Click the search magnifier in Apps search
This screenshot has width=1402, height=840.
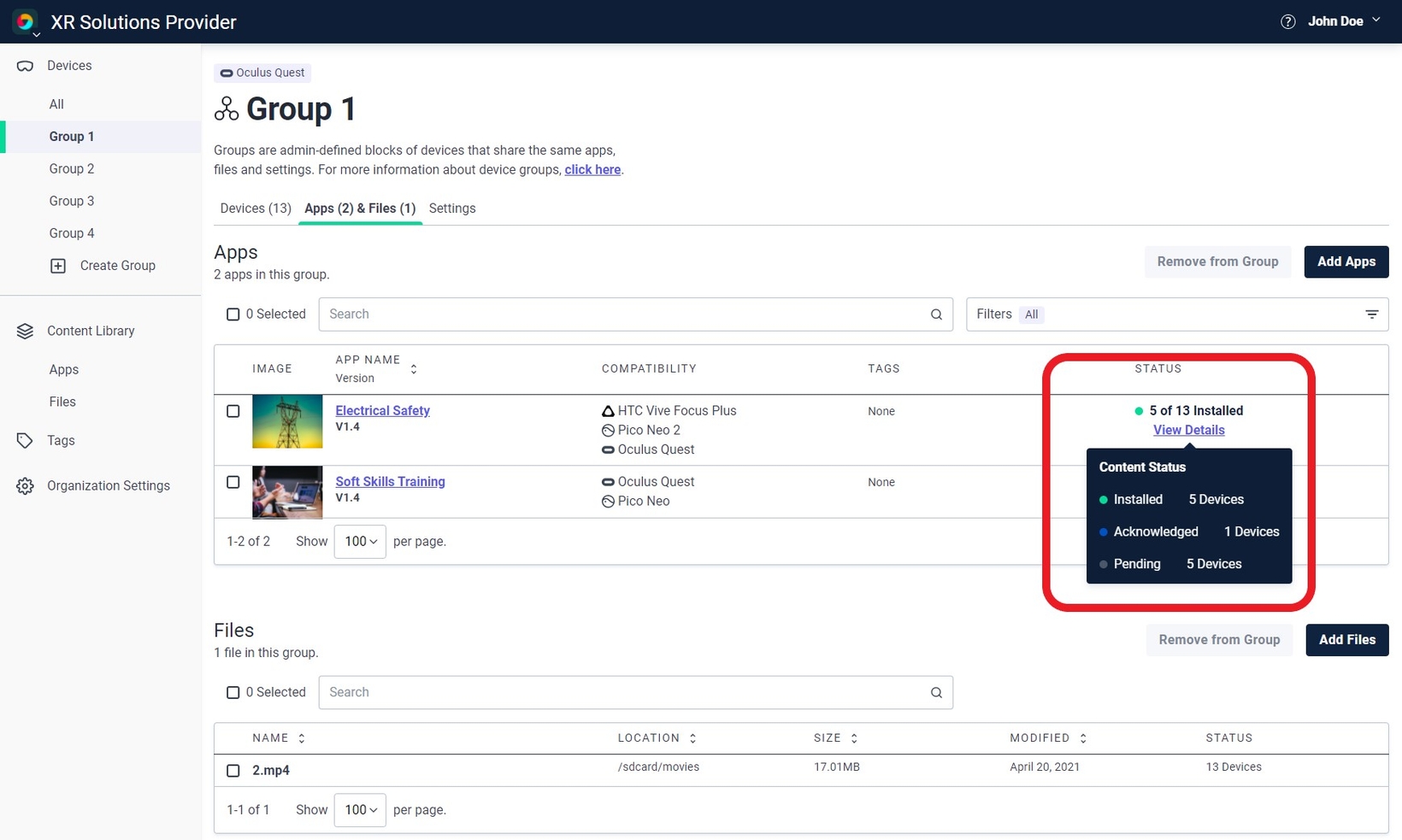tap(936, 314)
